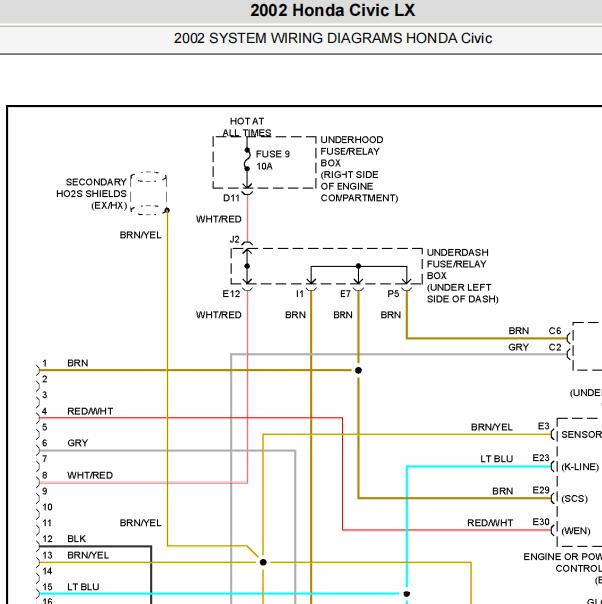602x604 pixels.
Task: Click the "10A" fuse rating text
Action: (x=265, y=166)
